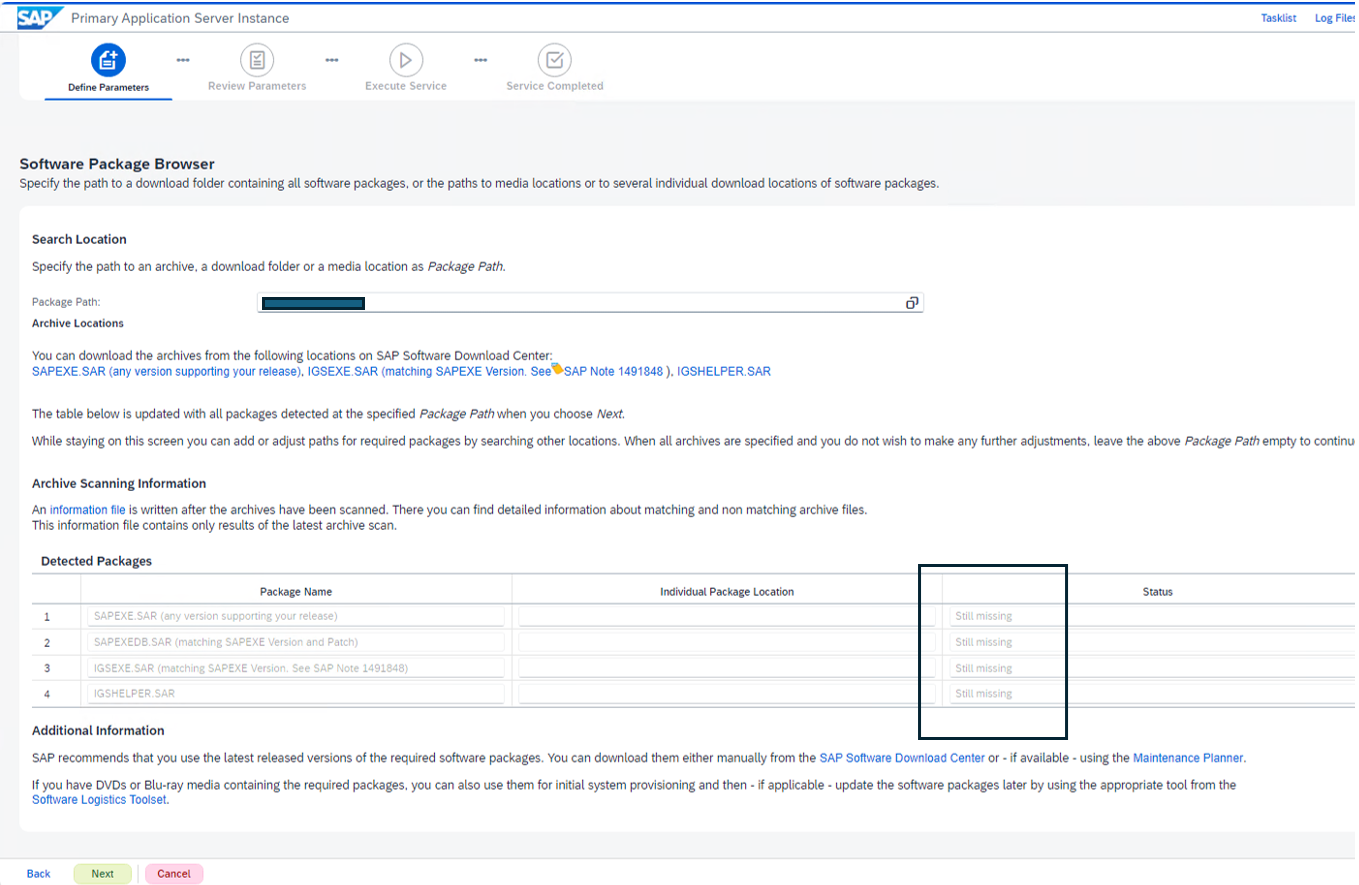Select row number 4 in Detected Packages

[48, 693]
